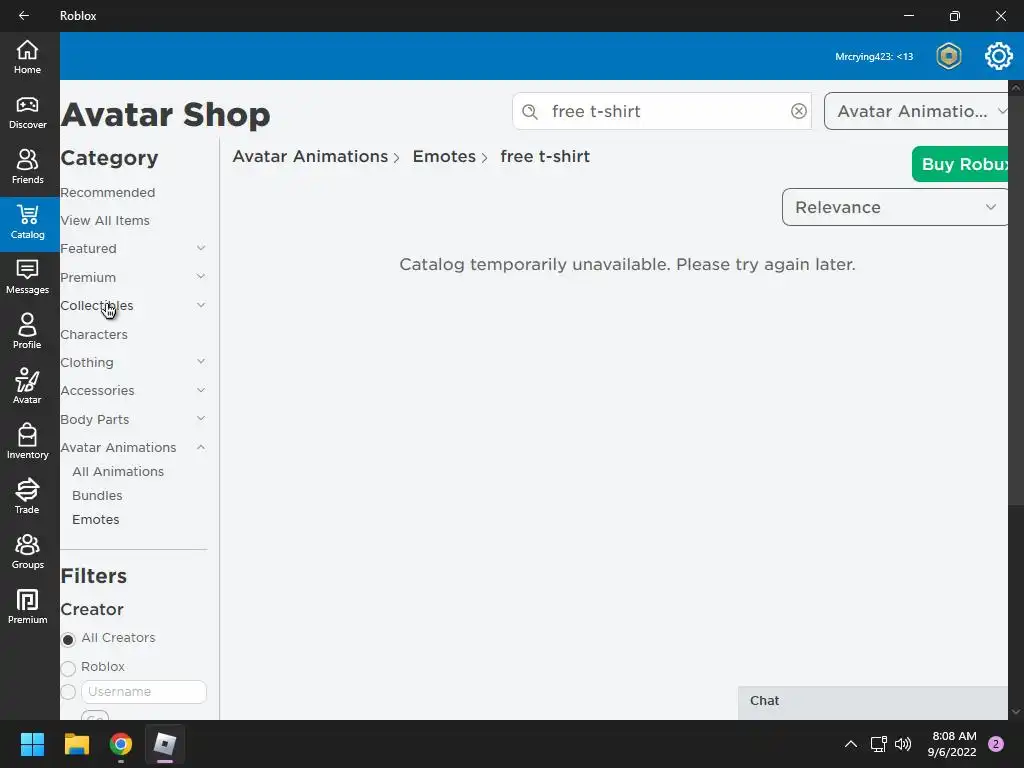Select View All Items
Image resolution: width=1024 pixels, height=768 pixels.
point(105,221)
